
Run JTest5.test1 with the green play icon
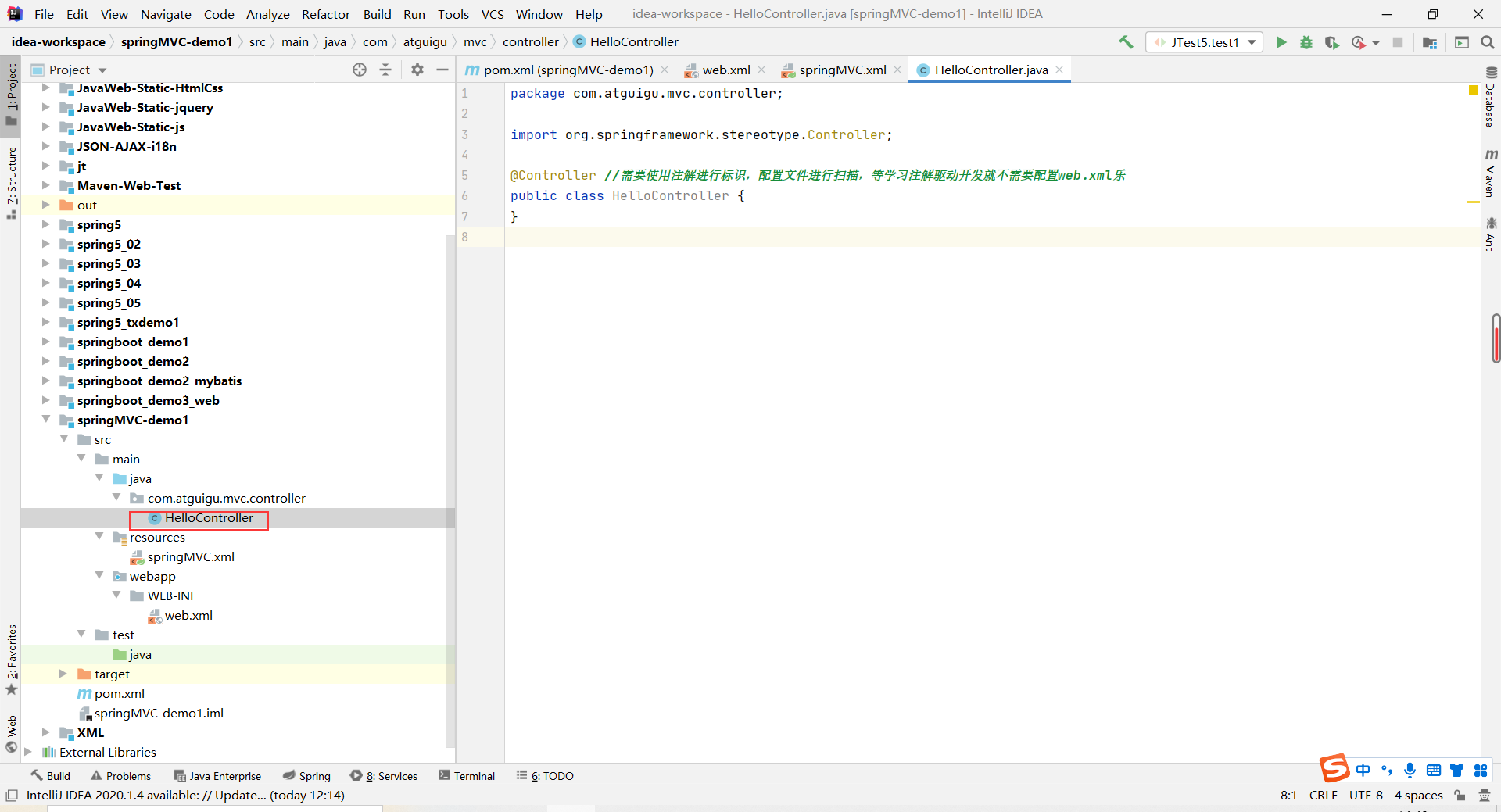coord(1281,42)
